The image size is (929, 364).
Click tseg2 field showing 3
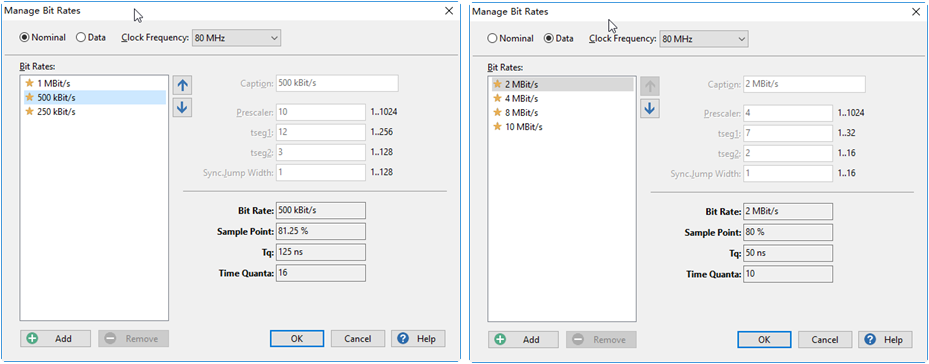tap(321, 152)
